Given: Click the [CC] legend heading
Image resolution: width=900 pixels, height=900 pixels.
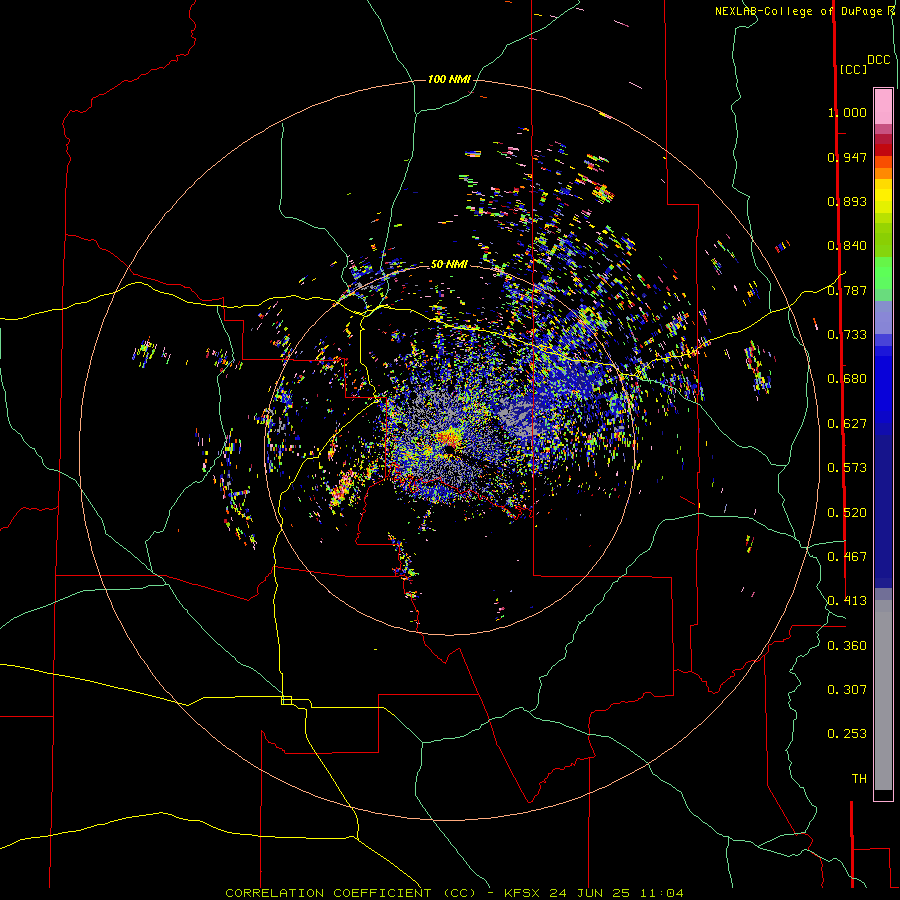Looking at the screenshot, I should point(854,69).
